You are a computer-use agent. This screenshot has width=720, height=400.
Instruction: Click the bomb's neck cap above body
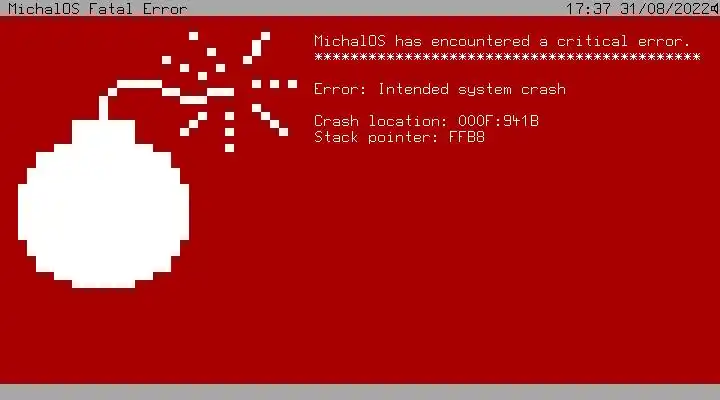[x=103, y=132]
